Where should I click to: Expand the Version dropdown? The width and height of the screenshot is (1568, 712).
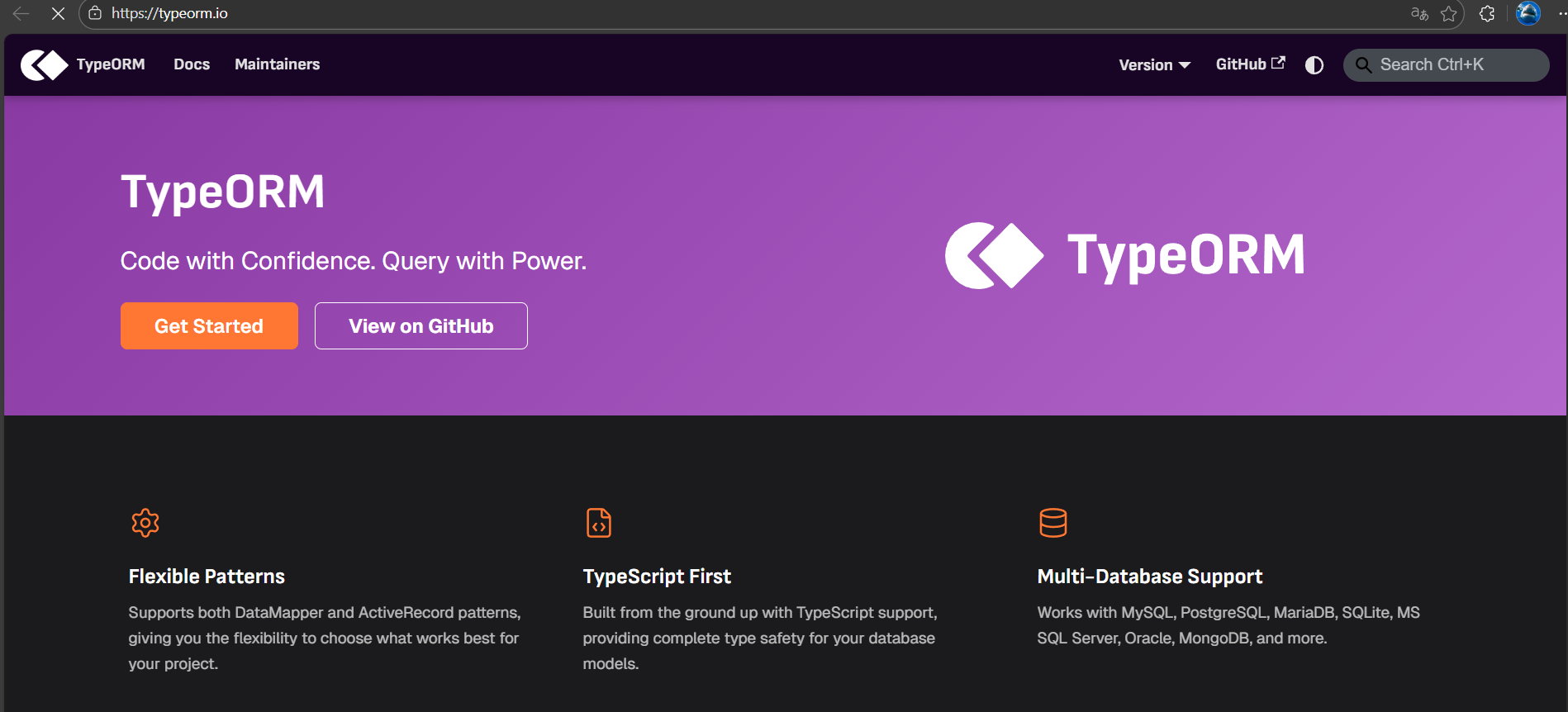click(x=1154, y=65)
